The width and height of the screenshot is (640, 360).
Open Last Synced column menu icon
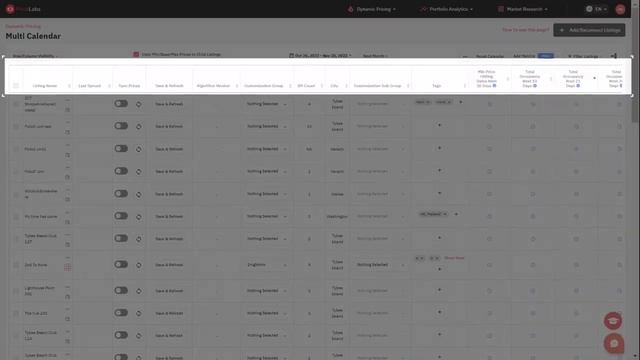coord(109,86)
